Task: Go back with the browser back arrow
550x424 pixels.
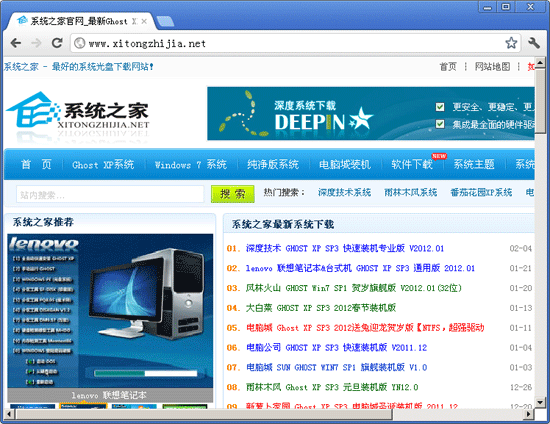Action: pos(16,43)
